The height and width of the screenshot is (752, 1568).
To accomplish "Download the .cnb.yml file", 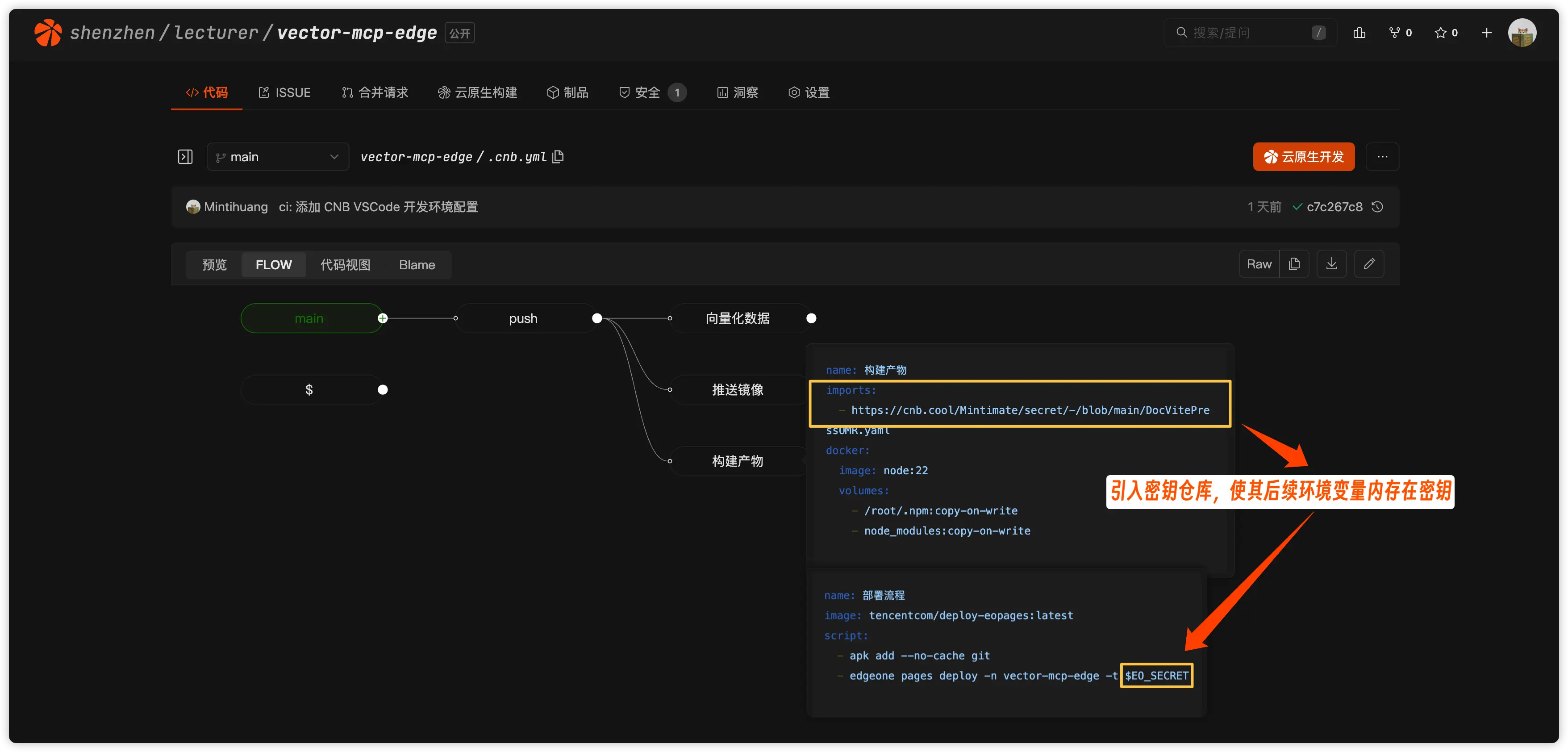I will click(1331, 263).
